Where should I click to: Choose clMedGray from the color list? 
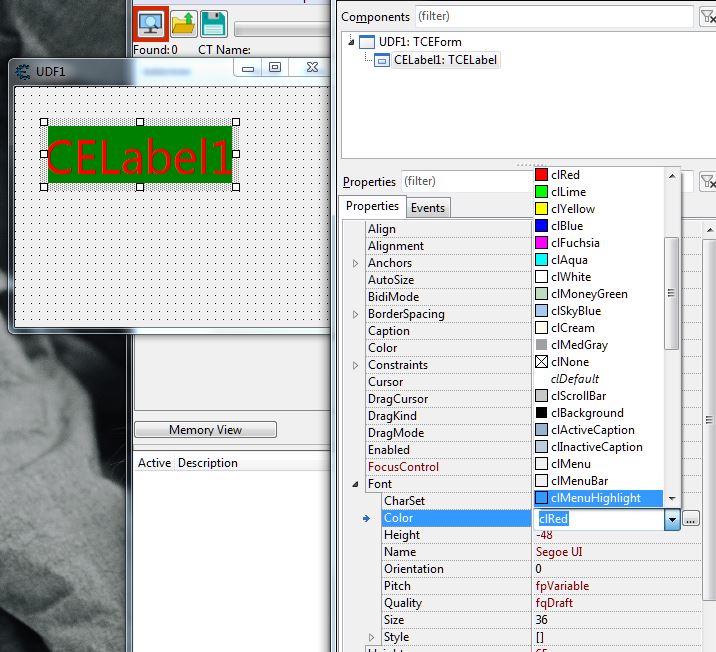tap(598, 345)
